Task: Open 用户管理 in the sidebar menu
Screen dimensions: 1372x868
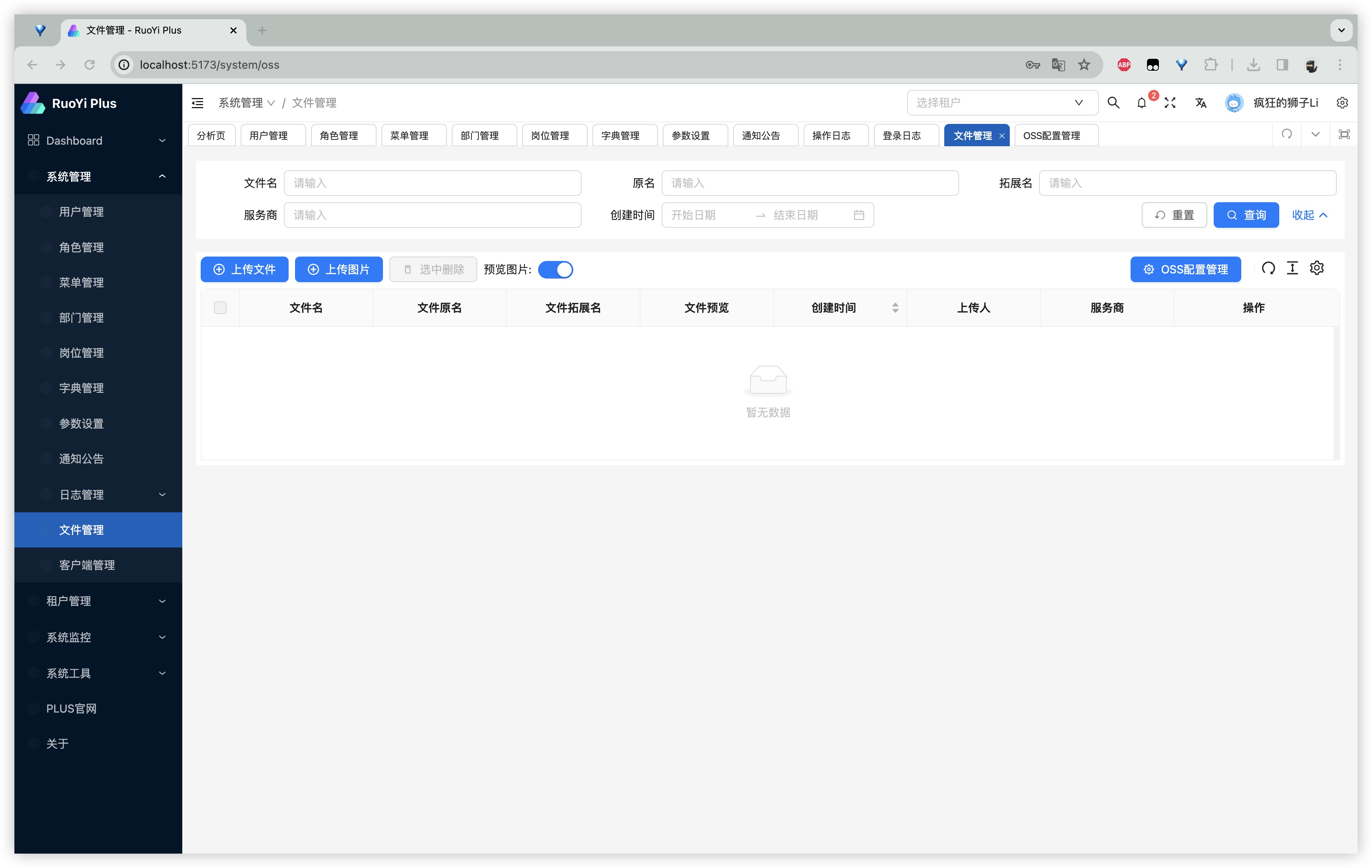Action: [x=82, y=212]
